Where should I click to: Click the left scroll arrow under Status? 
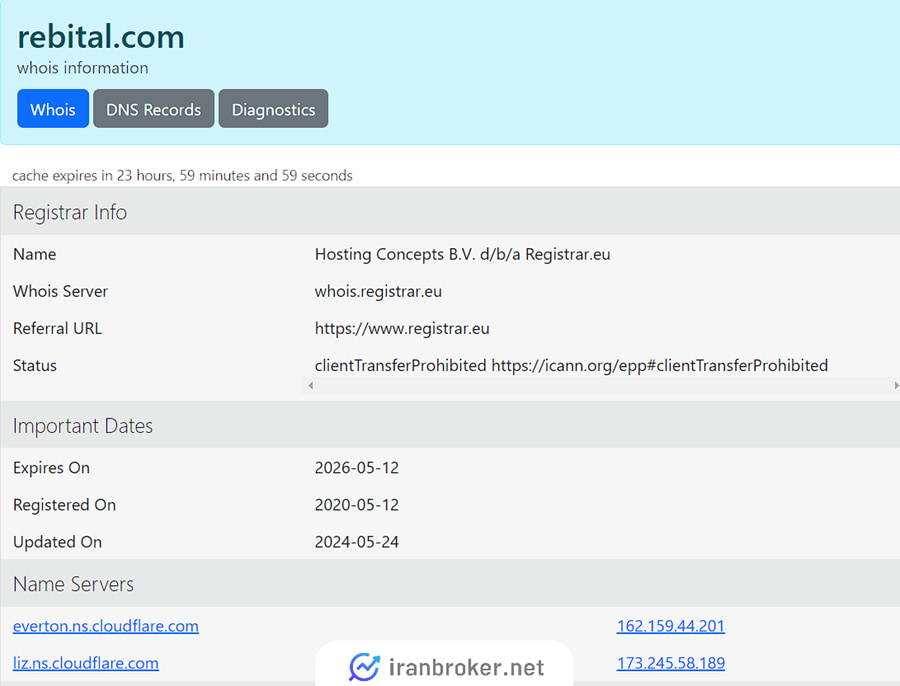coord(311,385)
